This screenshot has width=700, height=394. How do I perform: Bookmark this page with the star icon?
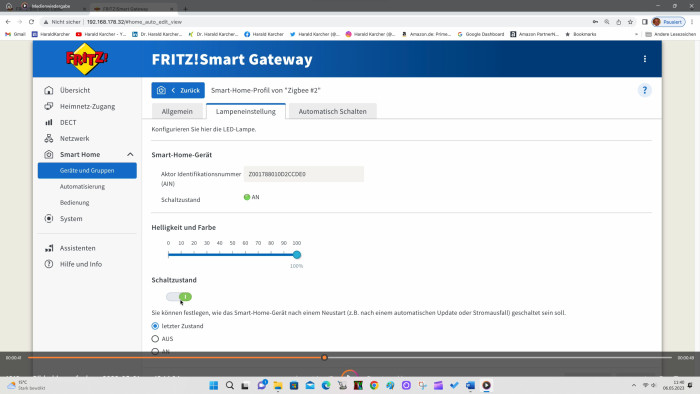[x=630, y=21]
